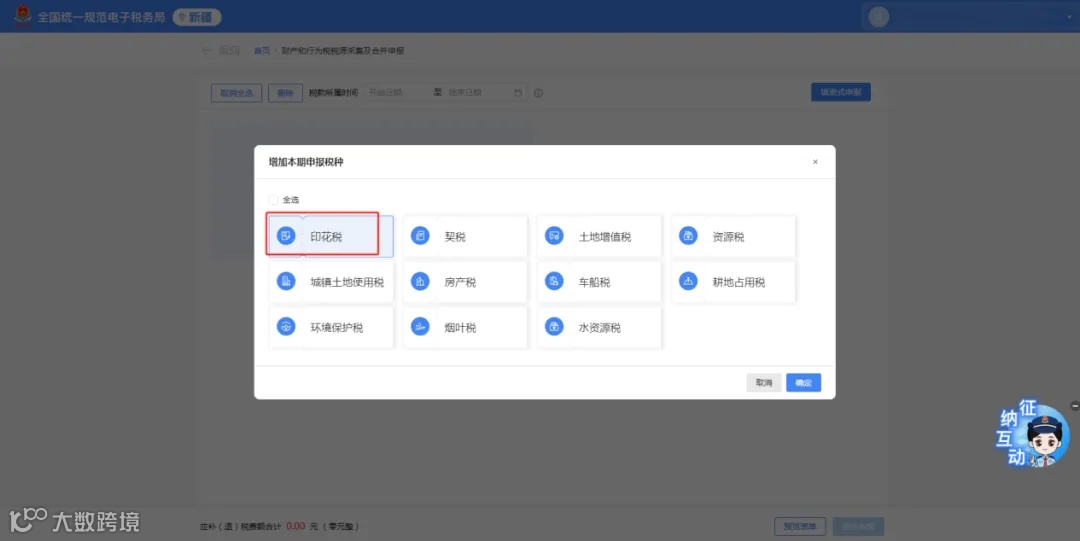Select the 城镇土地使用税 card icon
This screenshot has width=1080, height=541.
click(286, 281)
